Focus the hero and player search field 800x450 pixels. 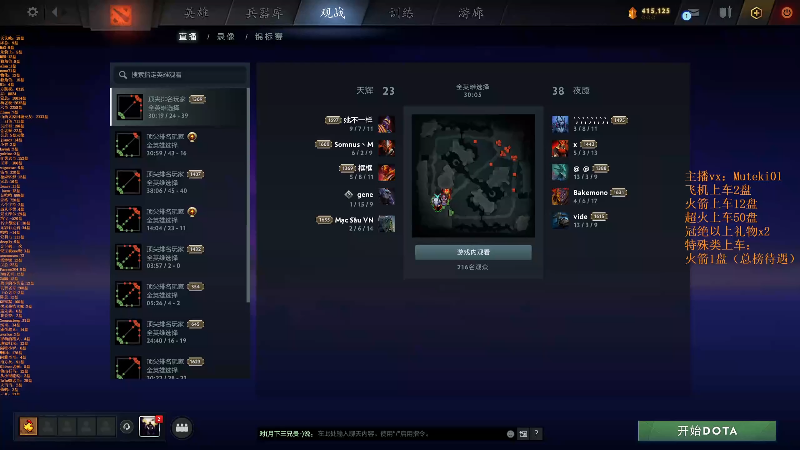click(180, 74)
